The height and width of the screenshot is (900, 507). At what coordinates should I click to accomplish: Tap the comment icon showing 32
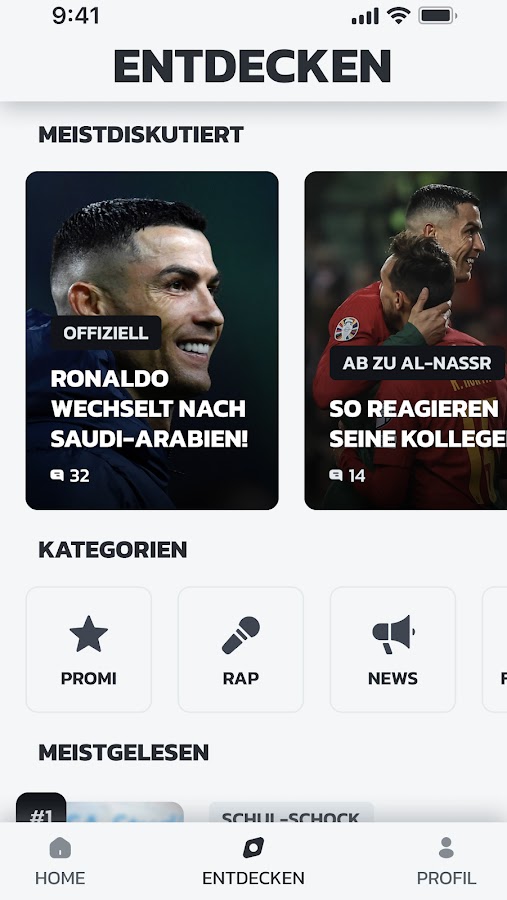57,475
